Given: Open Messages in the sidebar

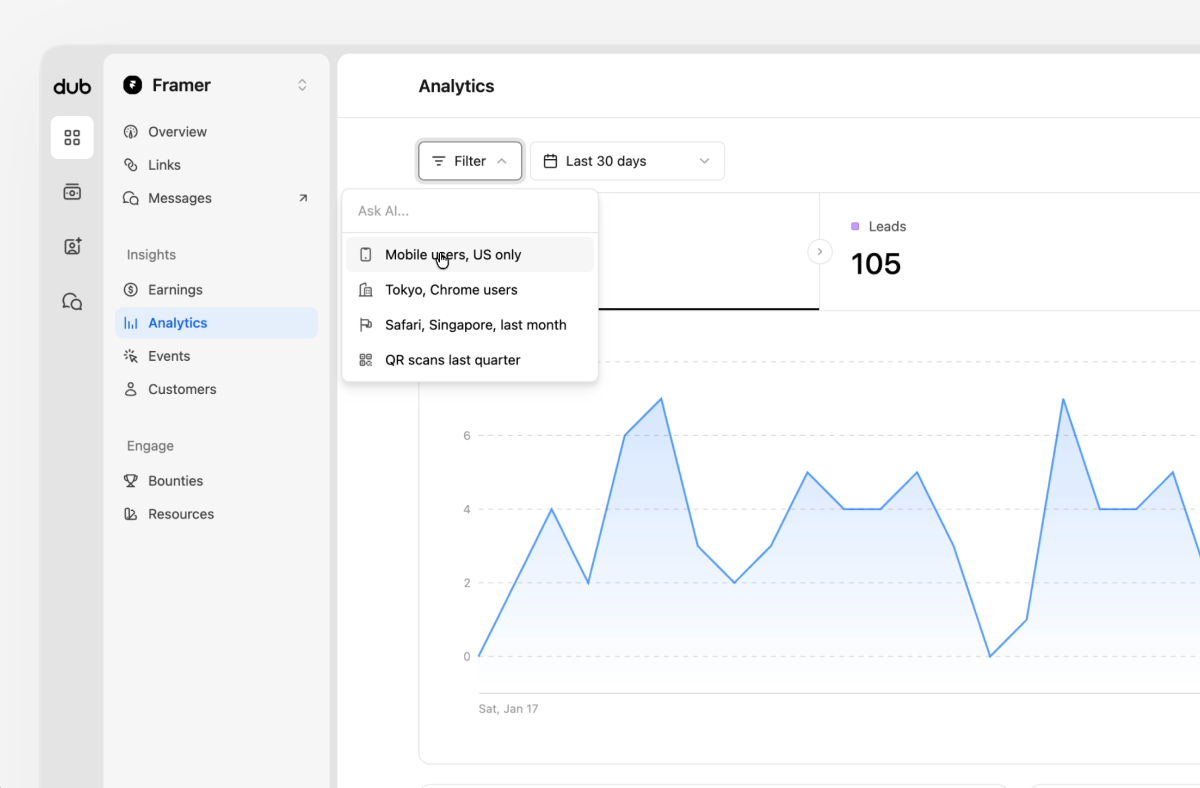Looking at the screenshot, I should pyautogui.click(x=217, y=198).
